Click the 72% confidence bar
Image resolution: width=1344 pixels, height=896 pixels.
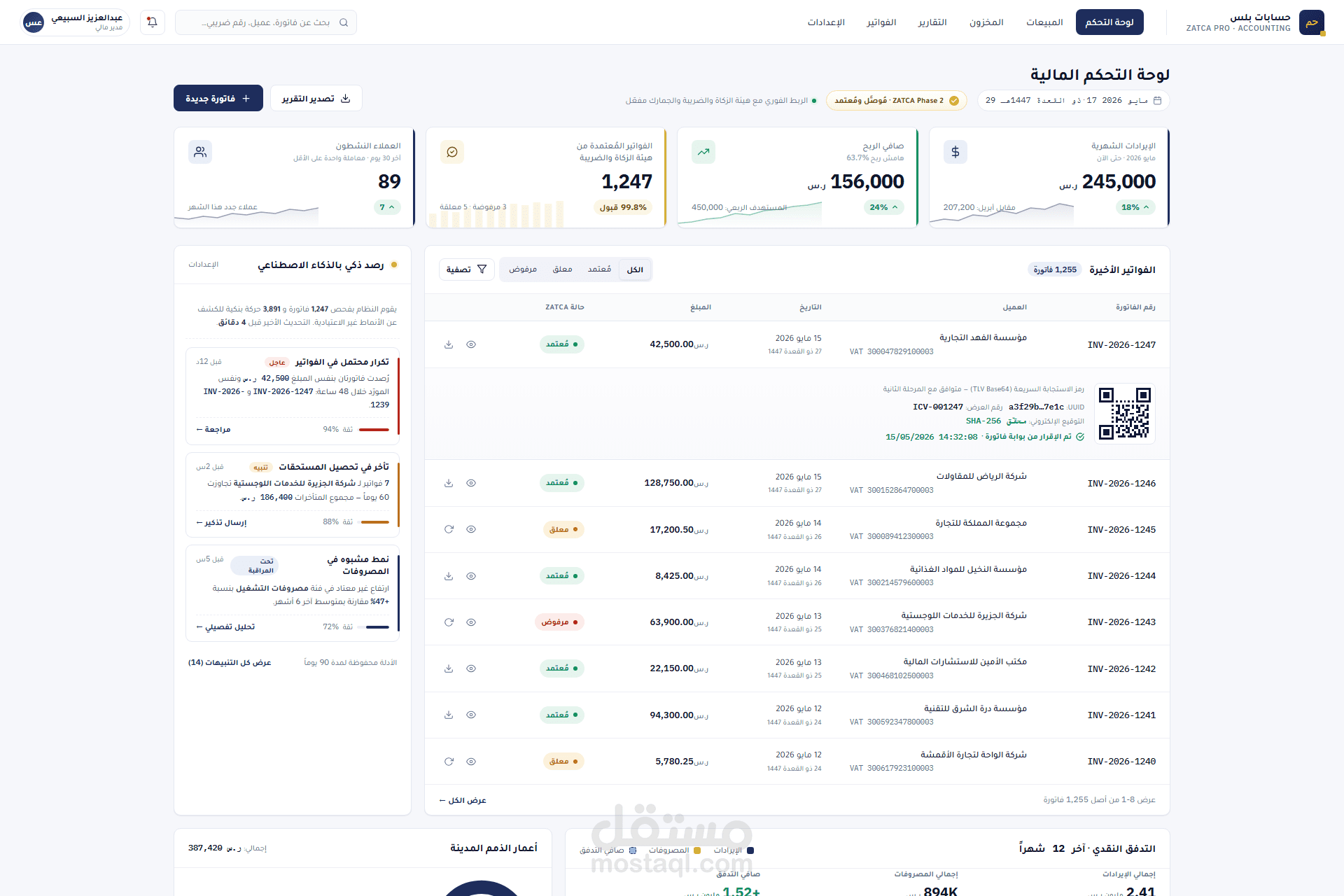point(374,627)
